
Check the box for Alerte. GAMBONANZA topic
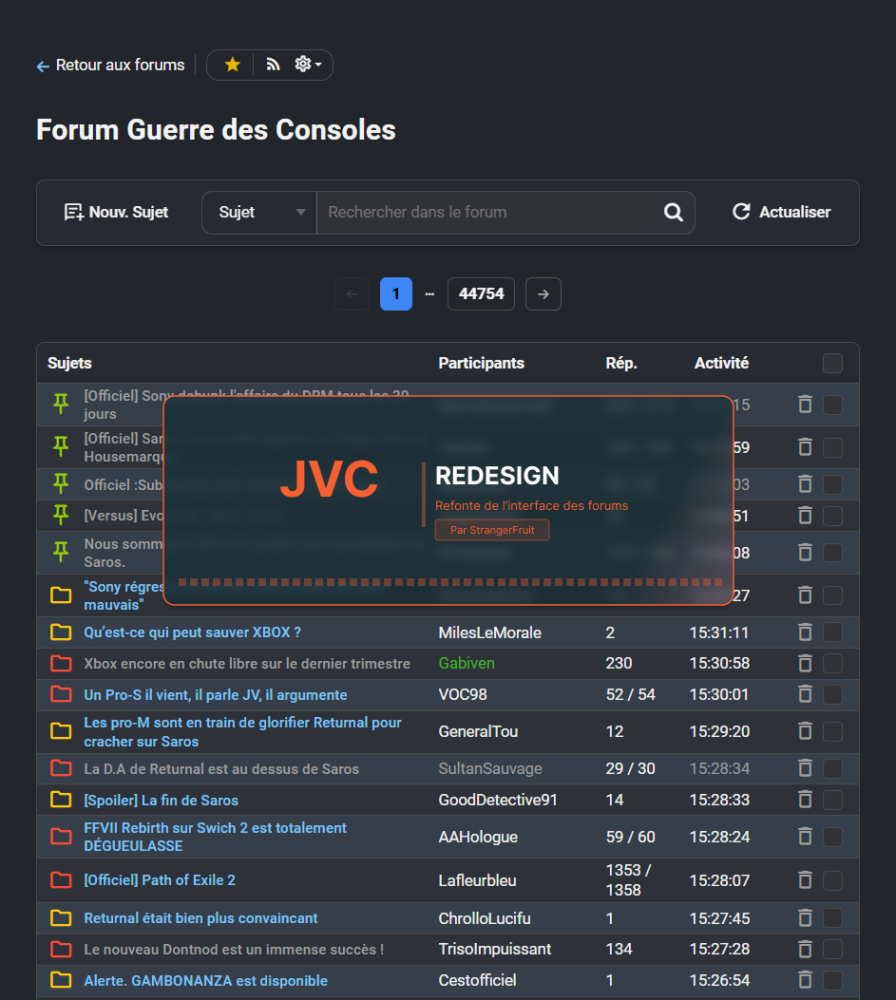point(832,980)
